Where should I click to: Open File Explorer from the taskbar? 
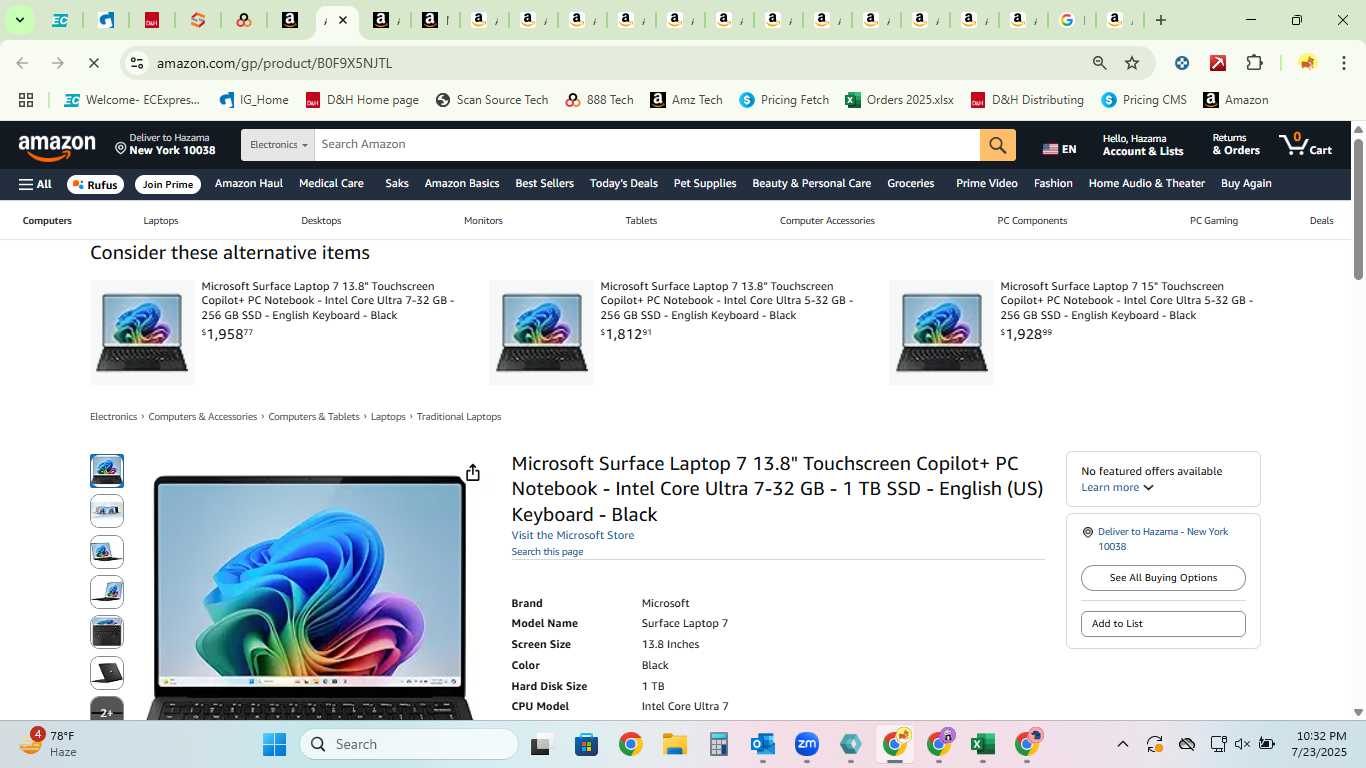click(674, 744)
